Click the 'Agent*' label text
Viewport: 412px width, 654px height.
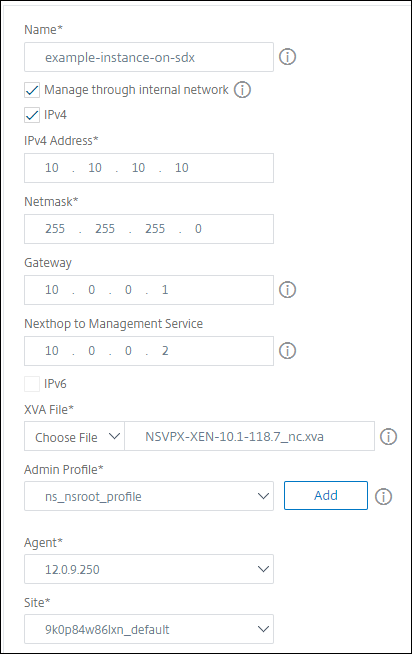pos(43,543)
